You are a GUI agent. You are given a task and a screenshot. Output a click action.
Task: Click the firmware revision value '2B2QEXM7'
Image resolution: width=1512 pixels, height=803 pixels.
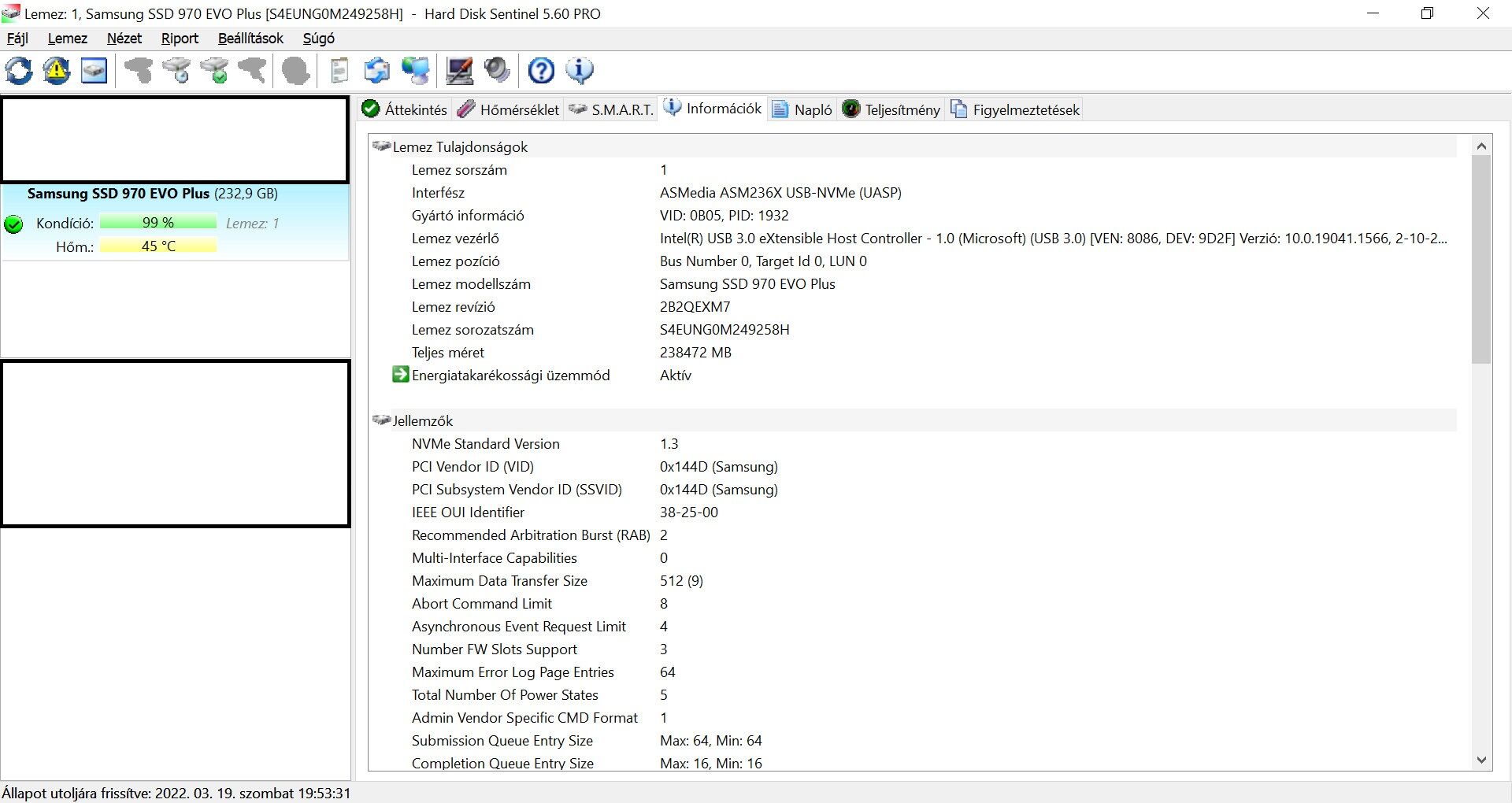(695, 307)
